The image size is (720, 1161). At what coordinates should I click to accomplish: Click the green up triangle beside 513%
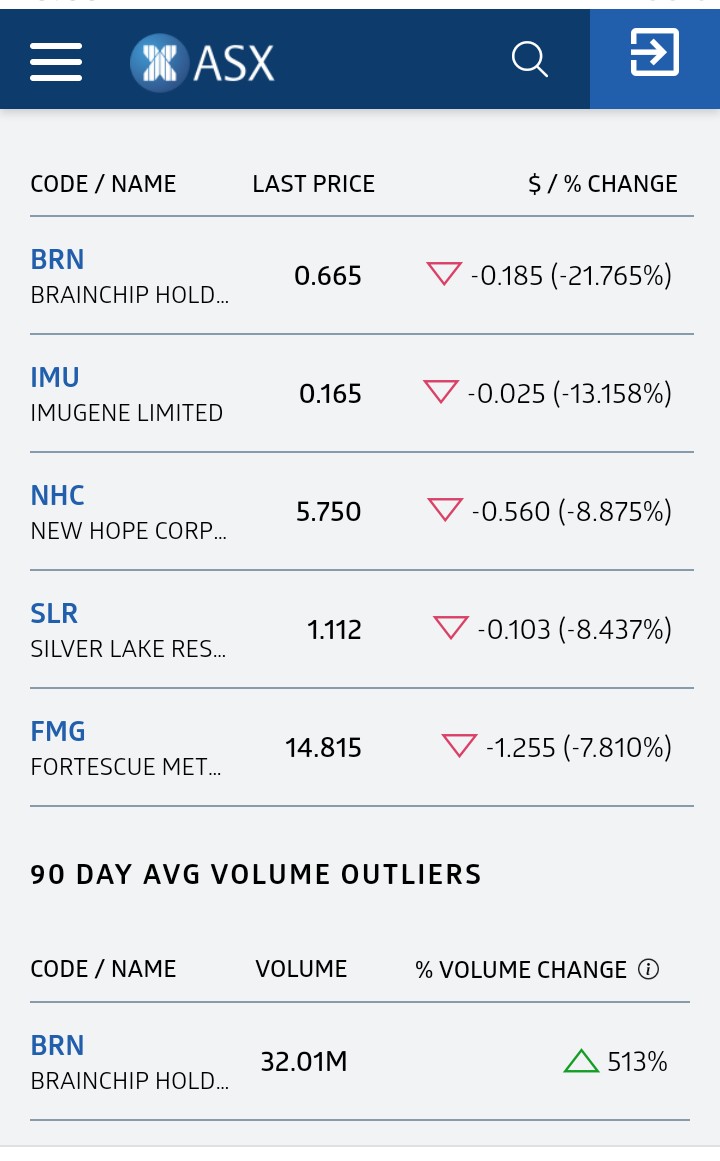[x=581, y=1061]
